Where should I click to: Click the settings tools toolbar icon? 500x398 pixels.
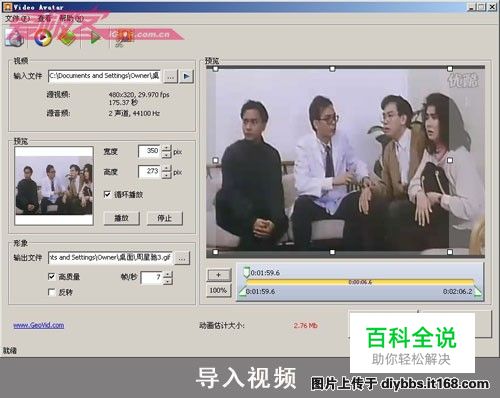point(123,37)
